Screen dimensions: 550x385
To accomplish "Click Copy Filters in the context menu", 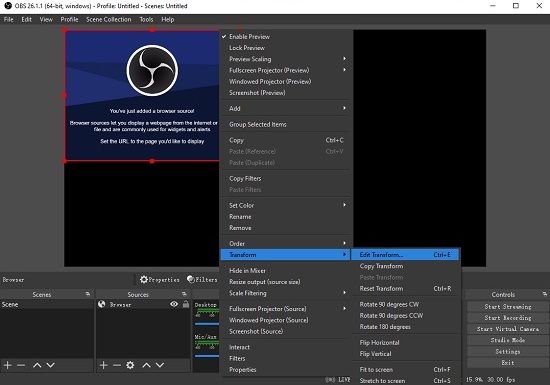I will [285, 178].
